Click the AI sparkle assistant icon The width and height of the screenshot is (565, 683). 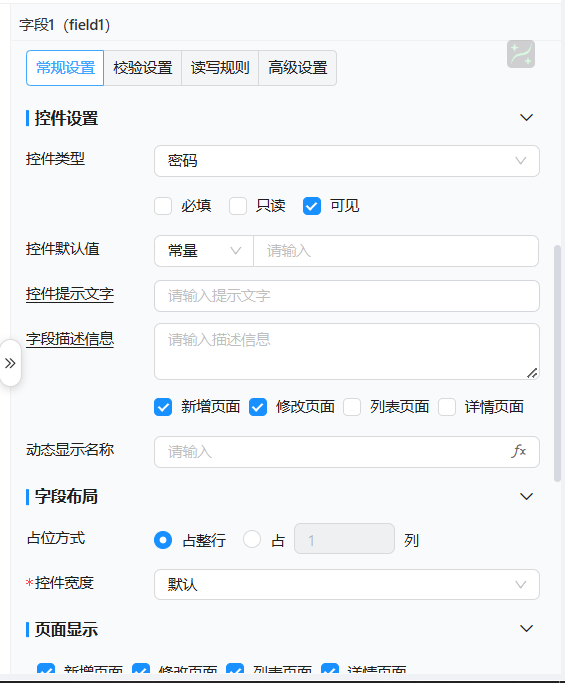pos(521,54)
